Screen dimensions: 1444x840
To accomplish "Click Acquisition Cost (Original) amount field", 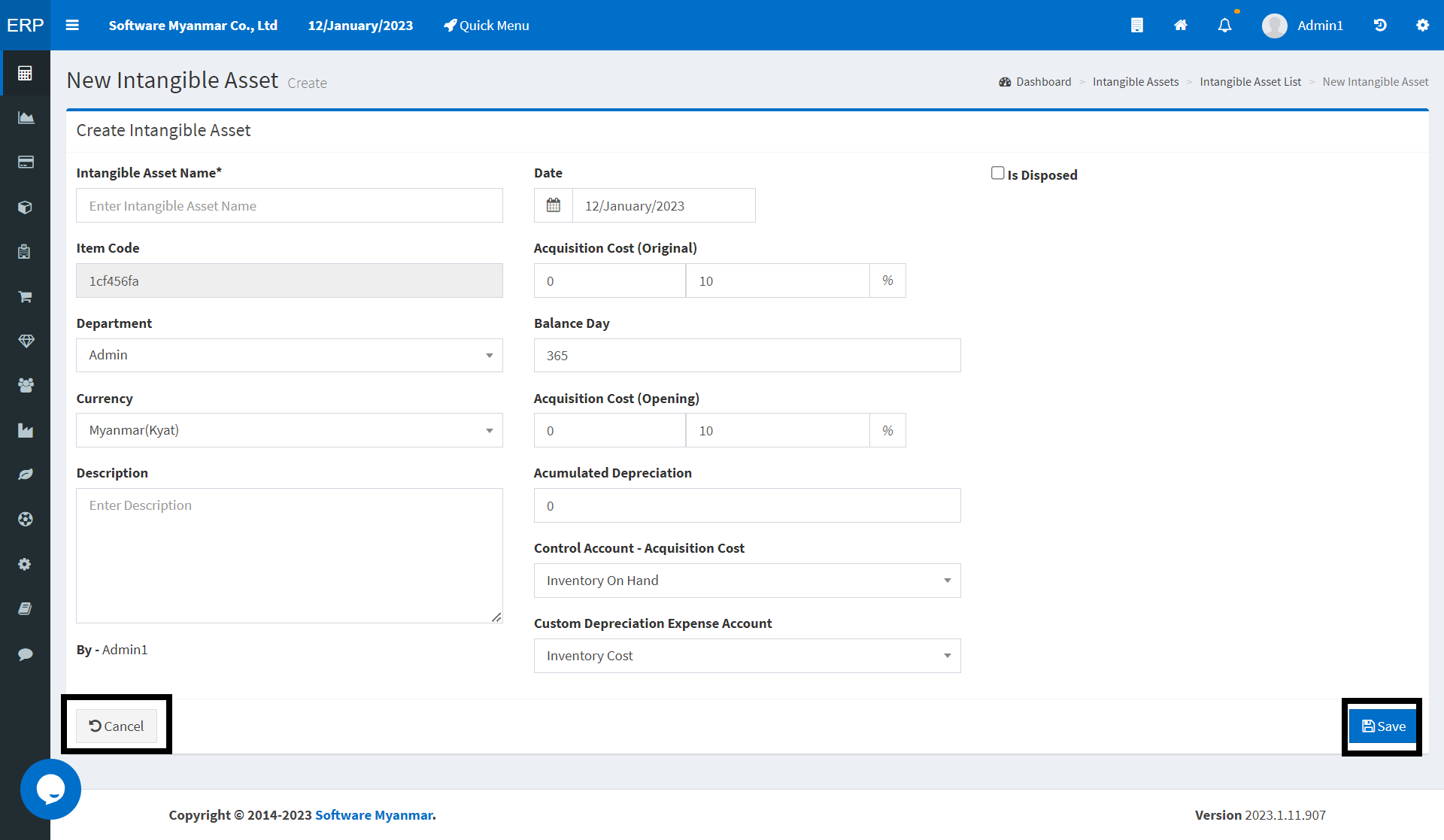I will [609, 281].
